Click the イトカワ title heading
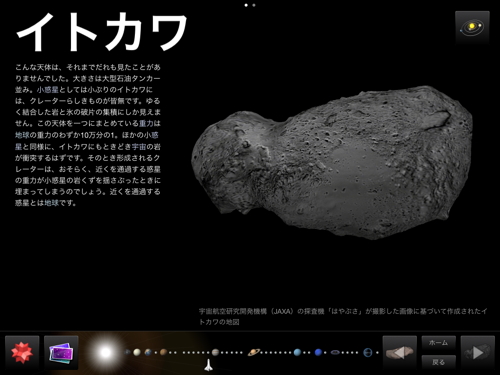This screenshot has width=500, height=375. click(x=102, y=32)
